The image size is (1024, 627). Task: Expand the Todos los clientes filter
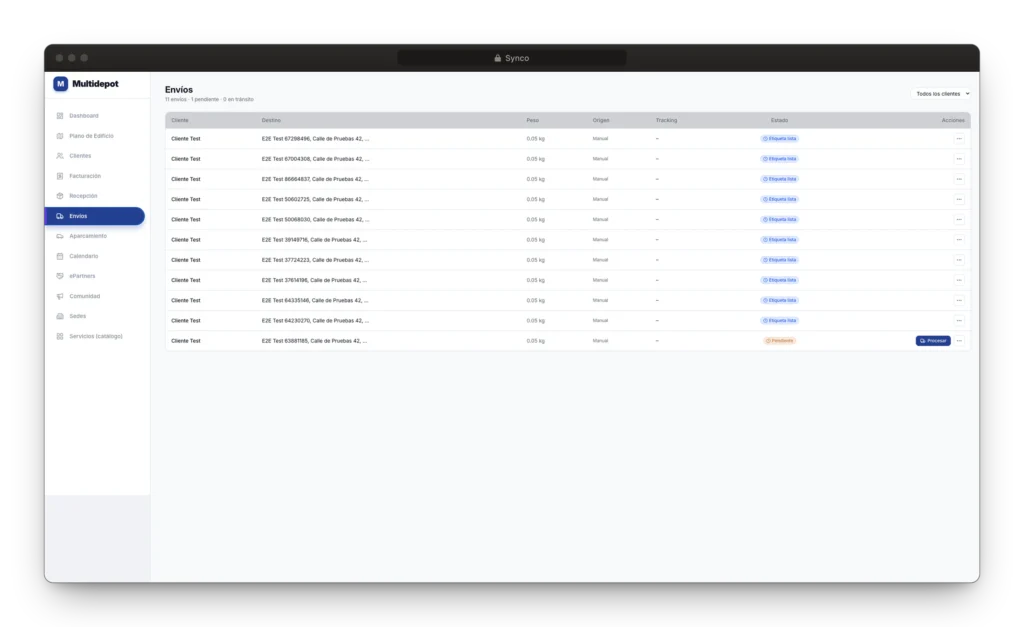(x=942, y=94)
